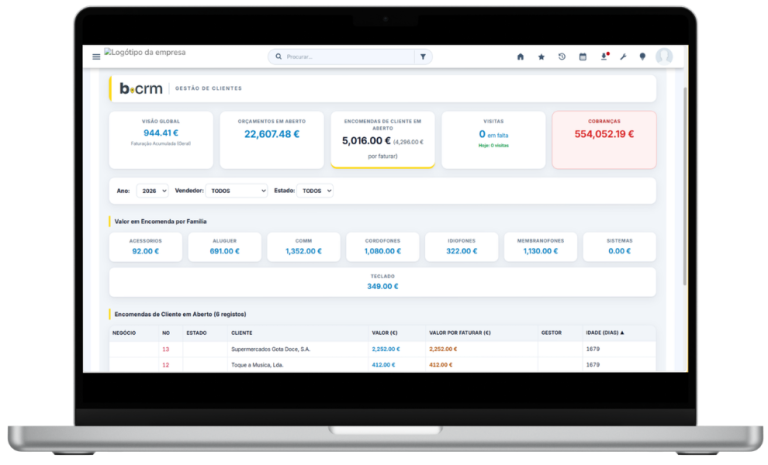Click the lightbulb tips icon
This screenshot has width=768, height=465.
coord(643,57)
